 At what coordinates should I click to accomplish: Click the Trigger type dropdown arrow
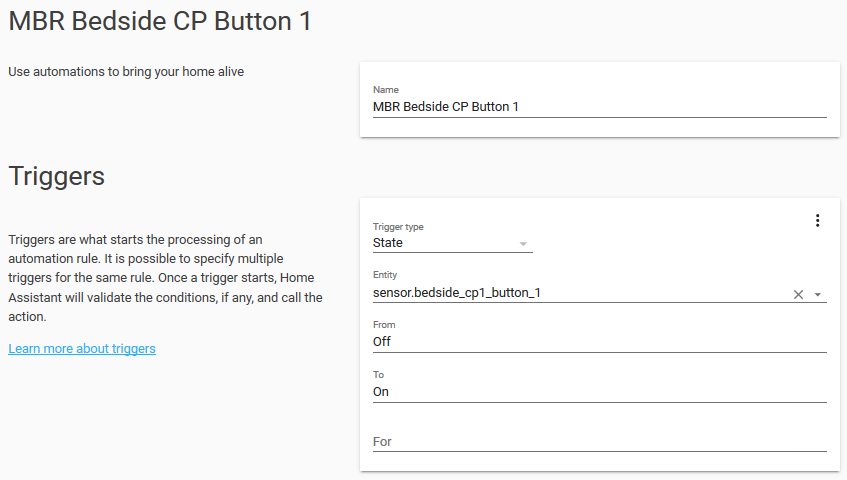coord(522,243)
